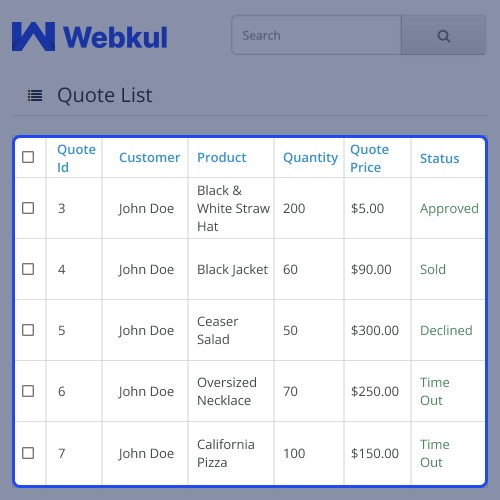Check the box for quote 4
This screenshot has width=500, height=500.
tap(28, 269)
